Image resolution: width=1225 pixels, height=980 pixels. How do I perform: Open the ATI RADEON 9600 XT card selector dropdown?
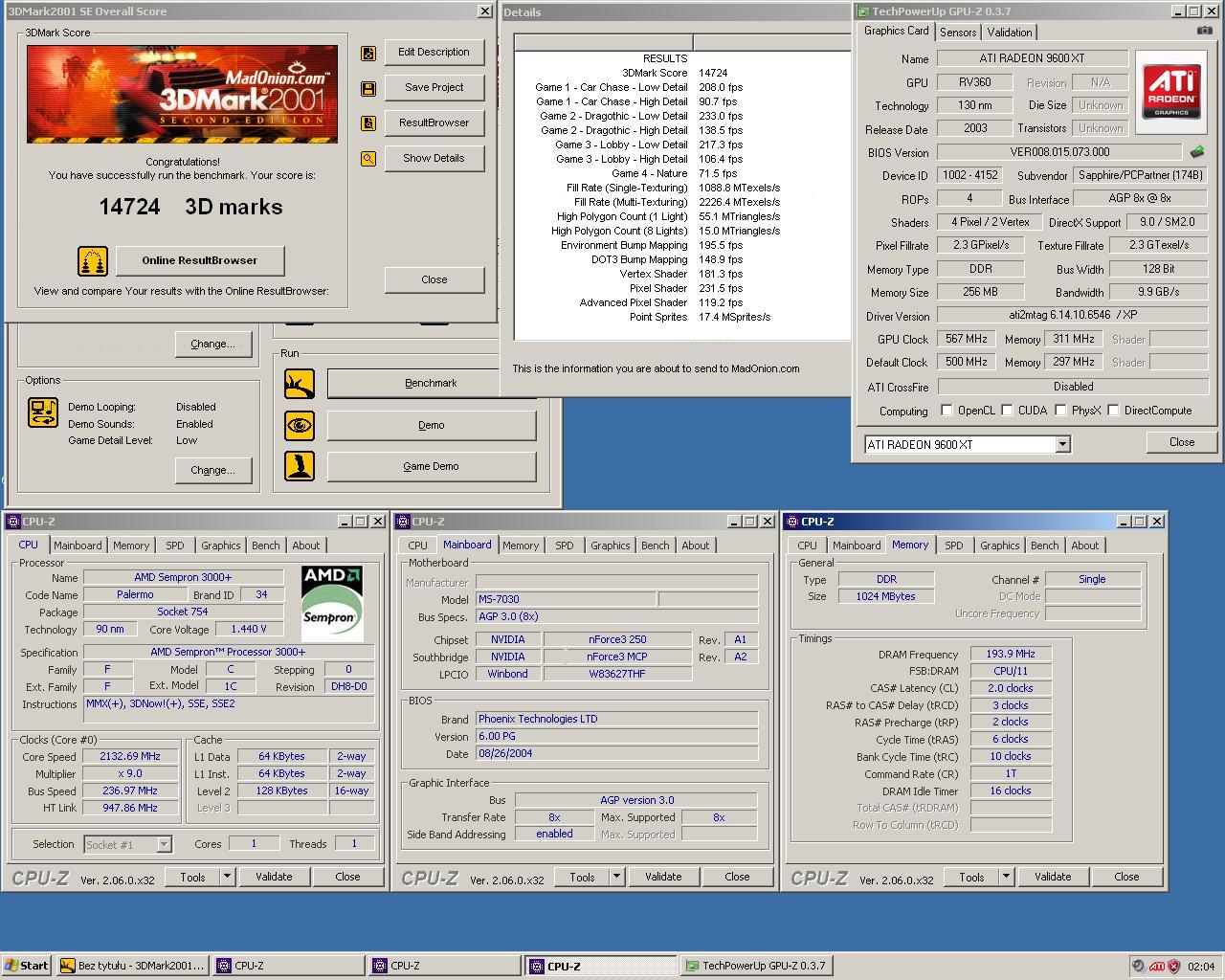coord(1061,444)
